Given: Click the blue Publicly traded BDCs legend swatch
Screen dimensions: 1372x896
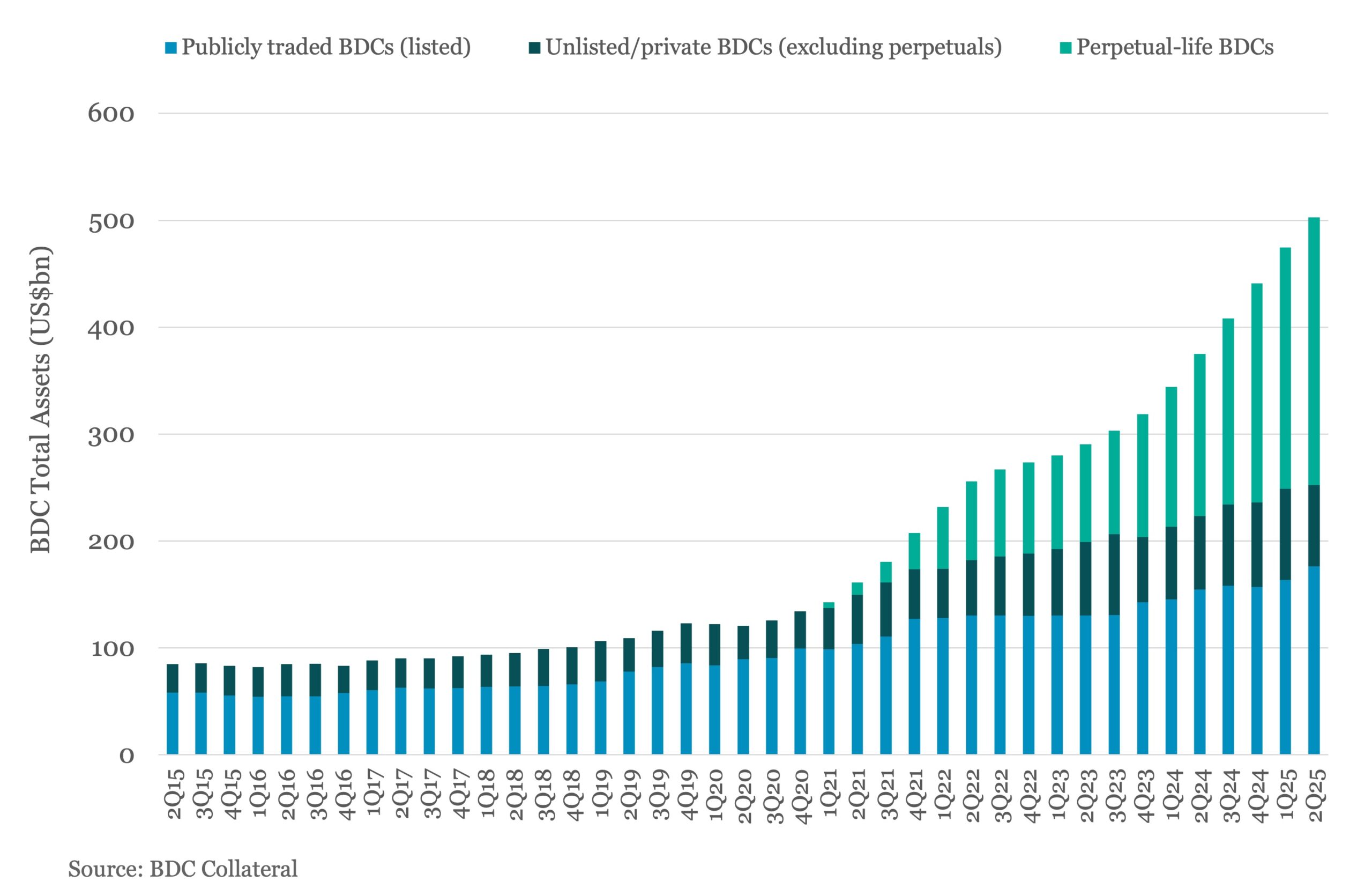Looking at the screenshot, I should [x=170, y=48].
